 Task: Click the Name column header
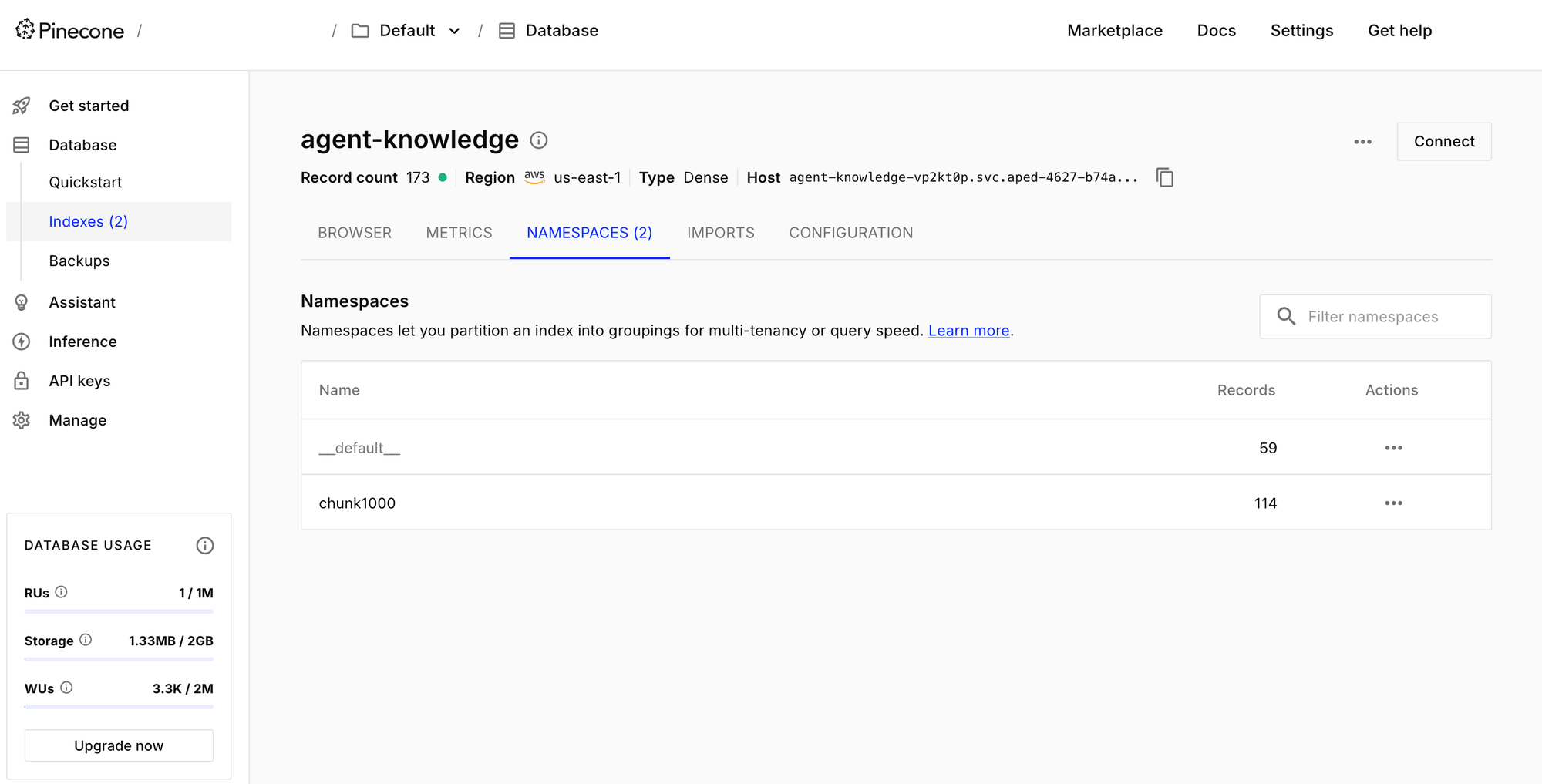click(x=339, y=390)
